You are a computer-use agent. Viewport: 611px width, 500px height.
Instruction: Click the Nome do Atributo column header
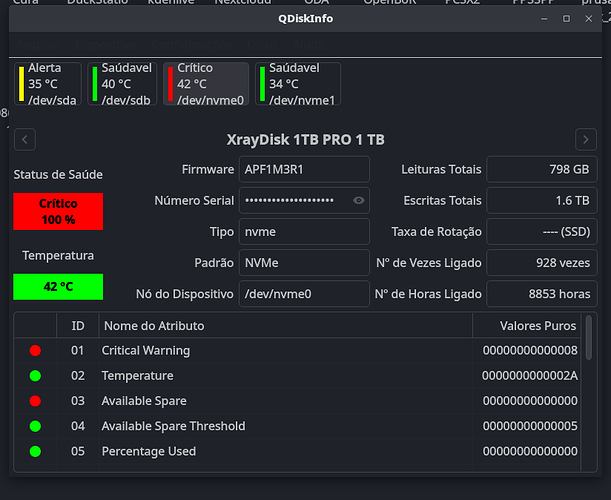pos(286,326)
